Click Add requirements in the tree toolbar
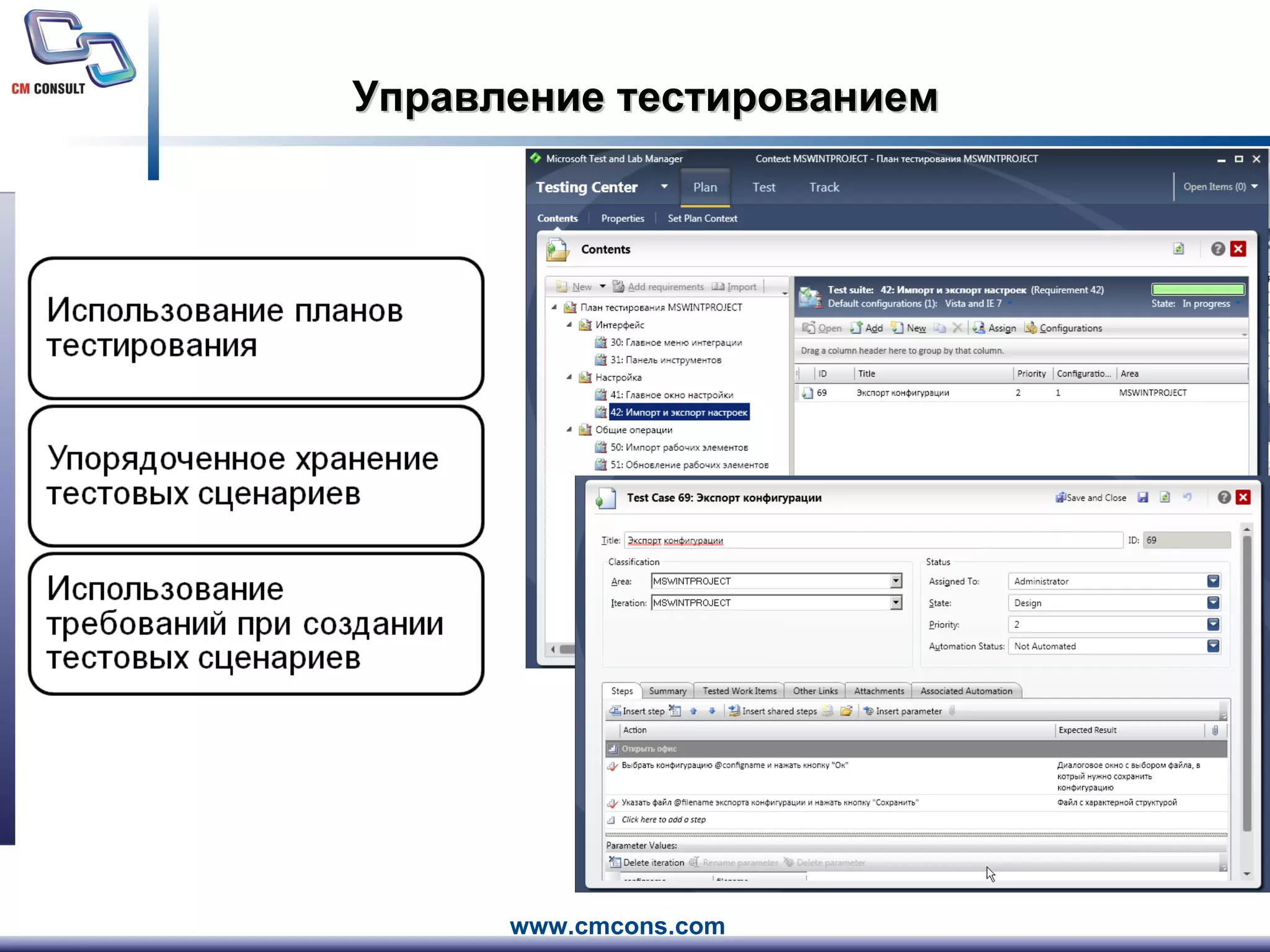This screenshot has width=1270, height=952. coord(658,286)
